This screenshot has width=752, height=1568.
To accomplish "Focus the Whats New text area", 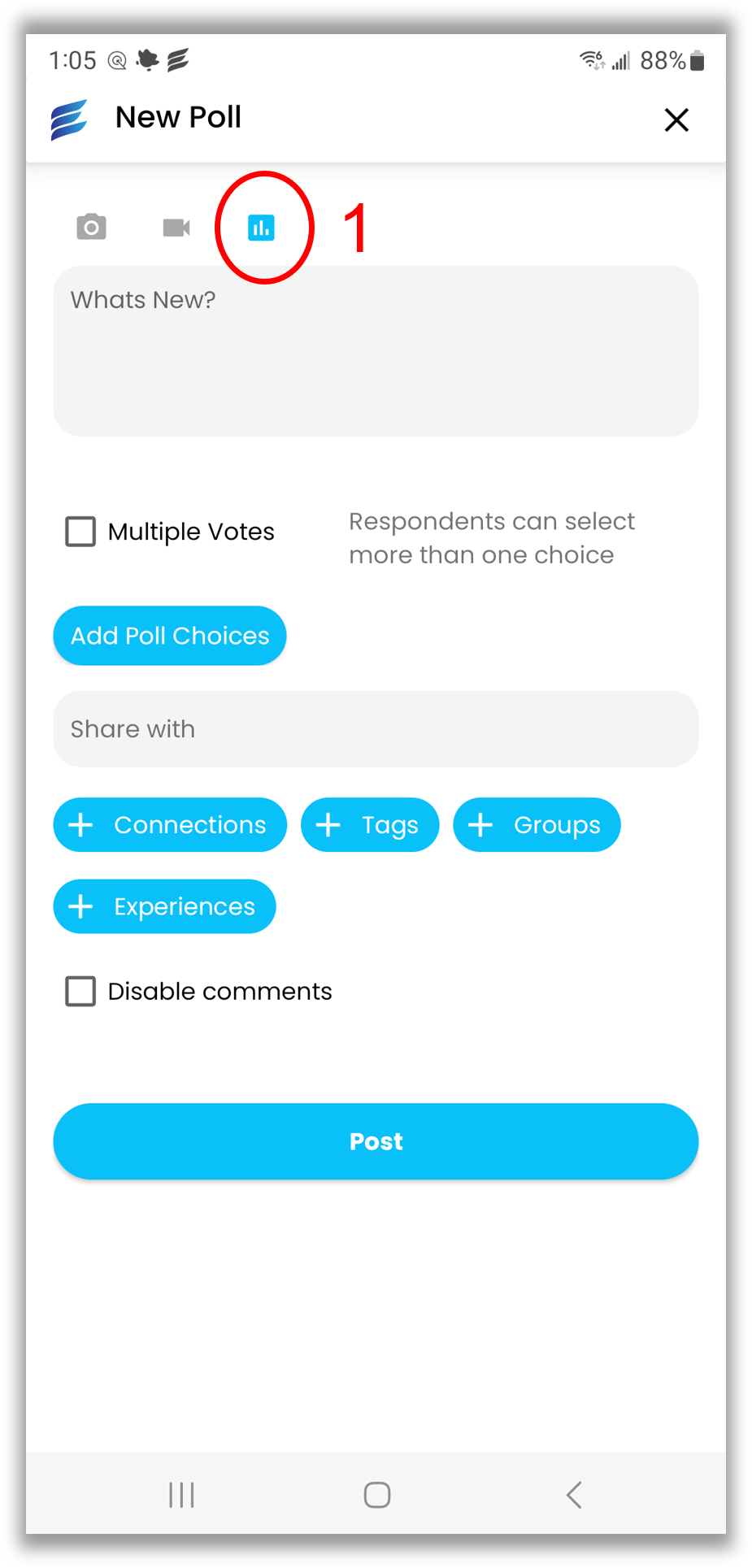I will click(x=376, y=351).
